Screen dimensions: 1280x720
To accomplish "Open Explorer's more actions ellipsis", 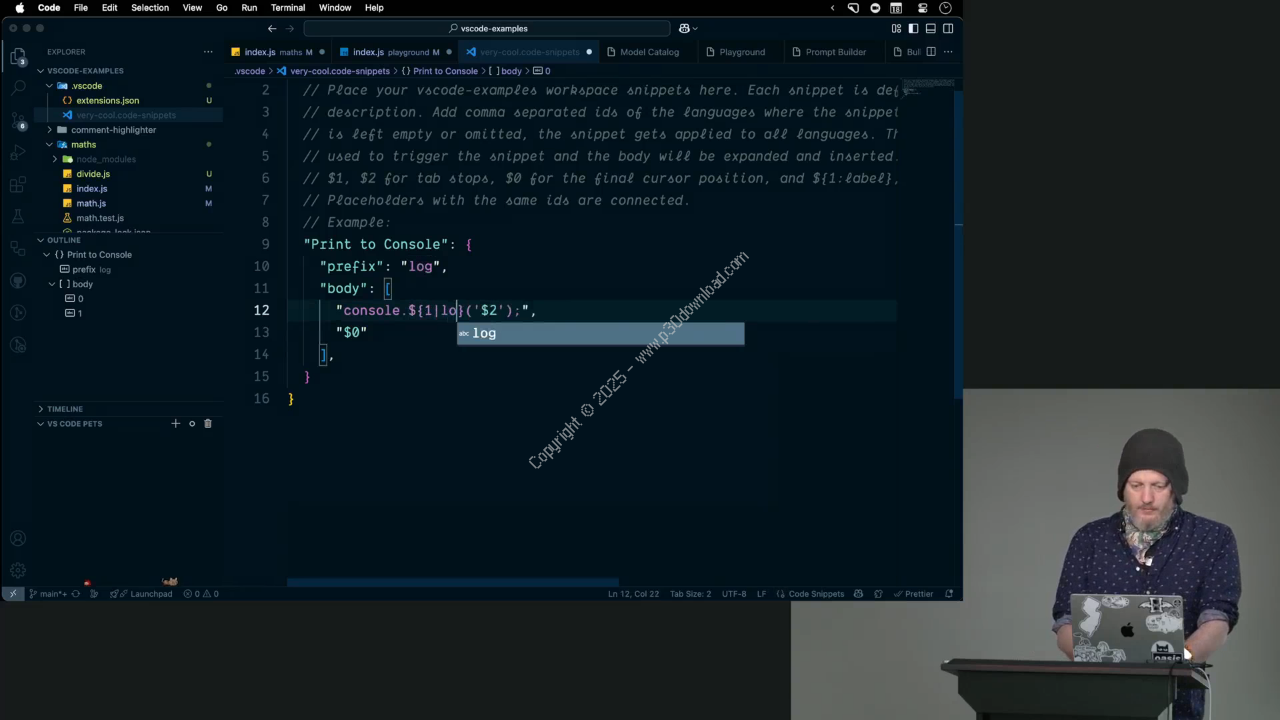I will click(208, 52).
